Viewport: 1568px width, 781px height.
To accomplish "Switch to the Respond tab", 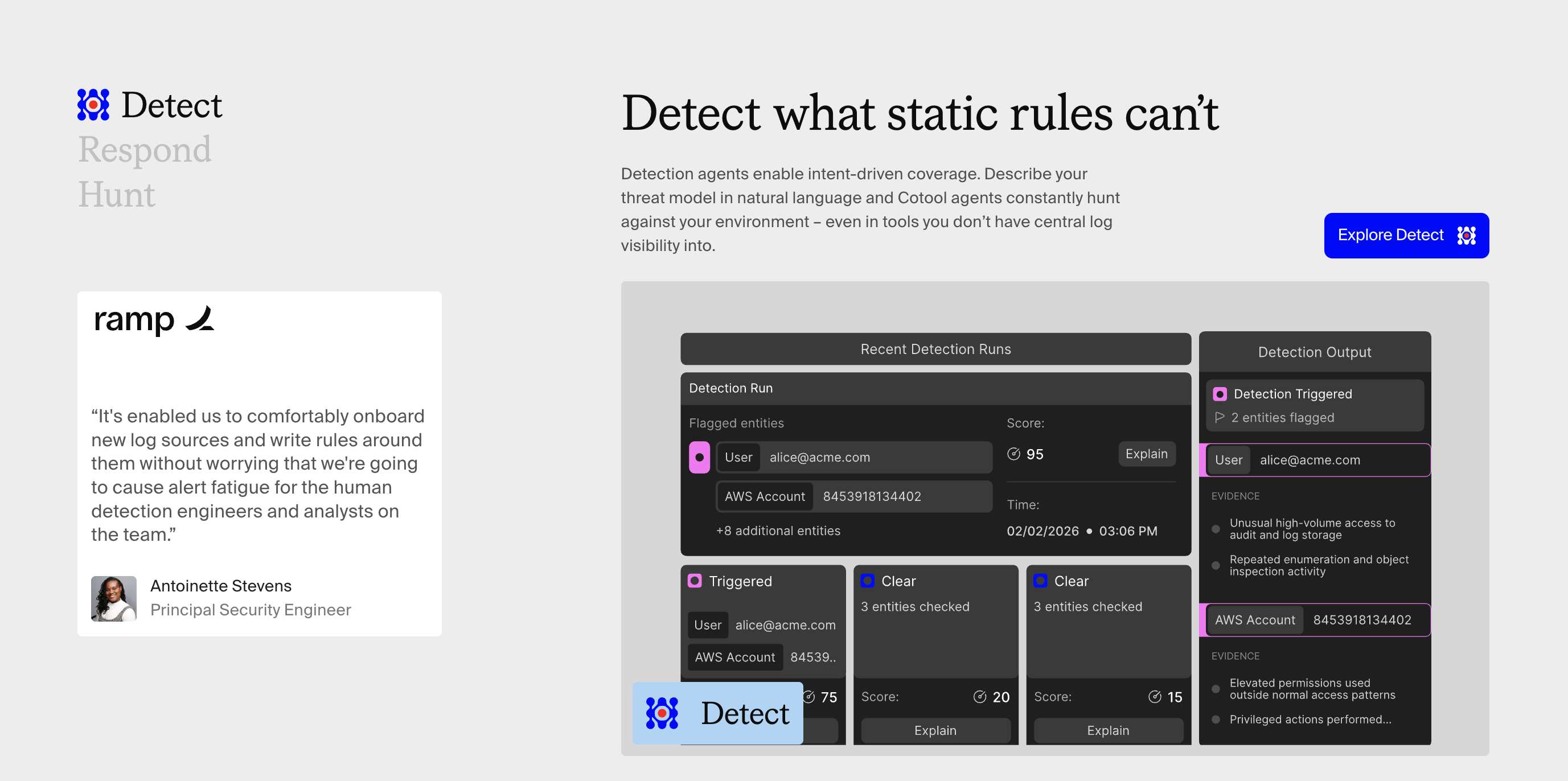I will click(x=145, y=150).
